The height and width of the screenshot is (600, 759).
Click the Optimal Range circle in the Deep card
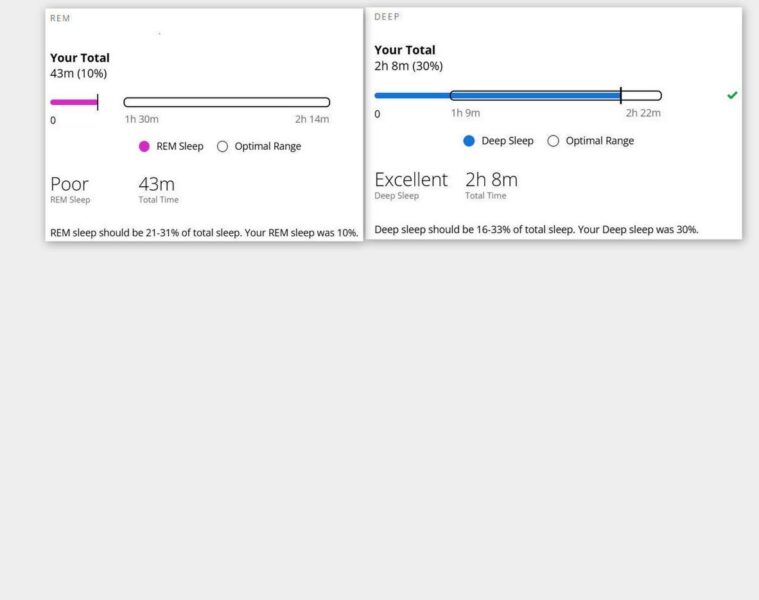coord(553,141)
